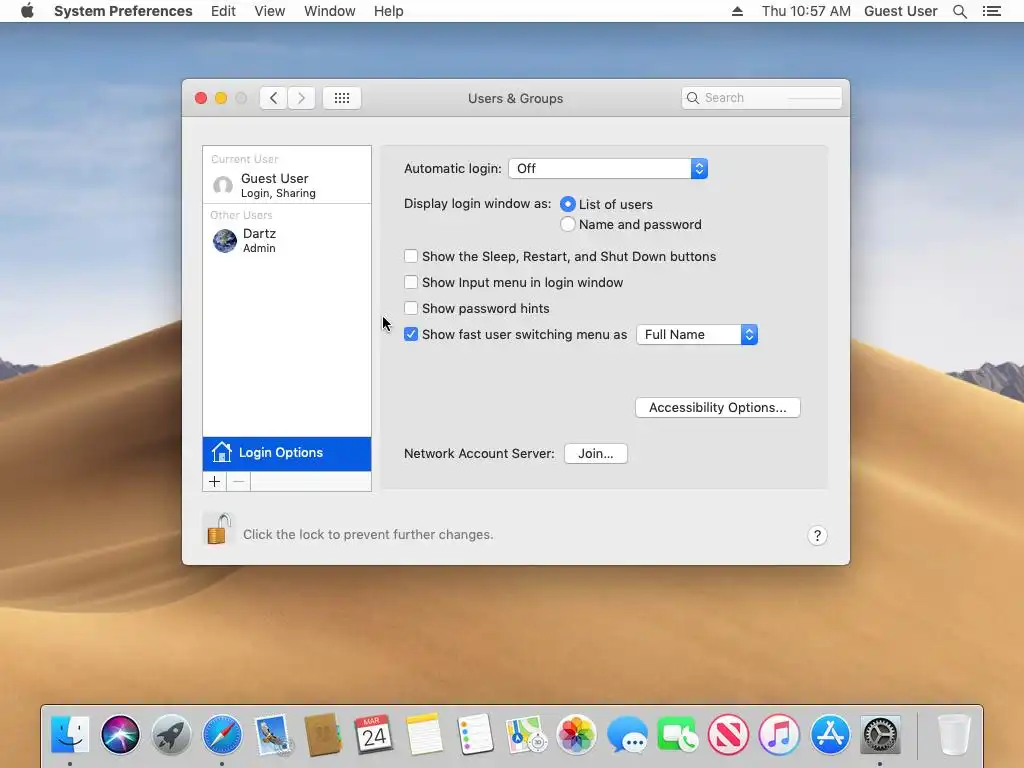Image resolution: width=1024 pixels, height=768 pixels.
Task: Open help with the question mark button
Action: click(x=817, y=536)
